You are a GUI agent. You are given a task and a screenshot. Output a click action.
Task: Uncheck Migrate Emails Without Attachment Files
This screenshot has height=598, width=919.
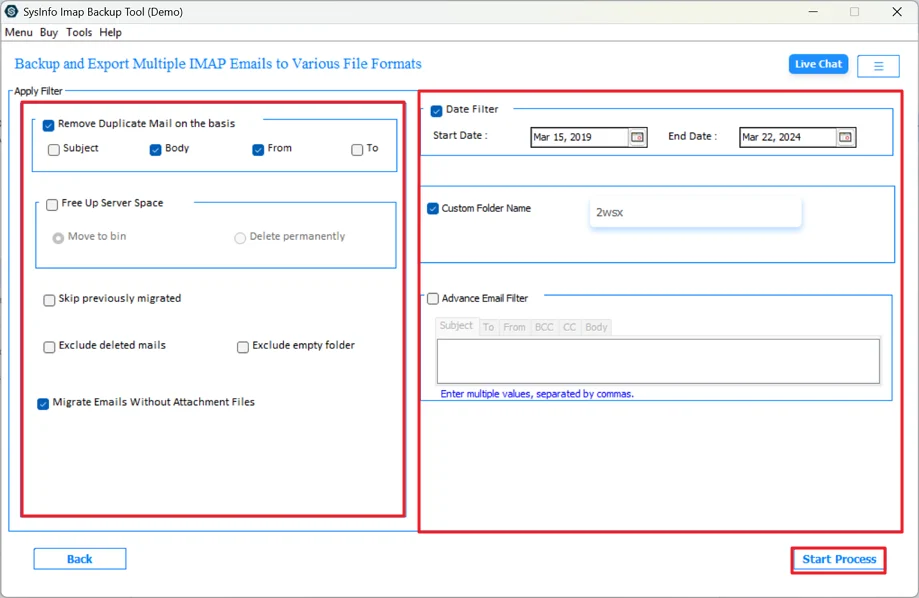(x=43, y=402)
